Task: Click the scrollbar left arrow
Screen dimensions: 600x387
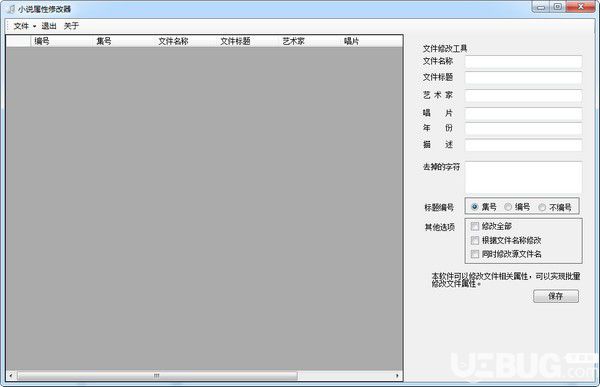Action: coord(11,376)
